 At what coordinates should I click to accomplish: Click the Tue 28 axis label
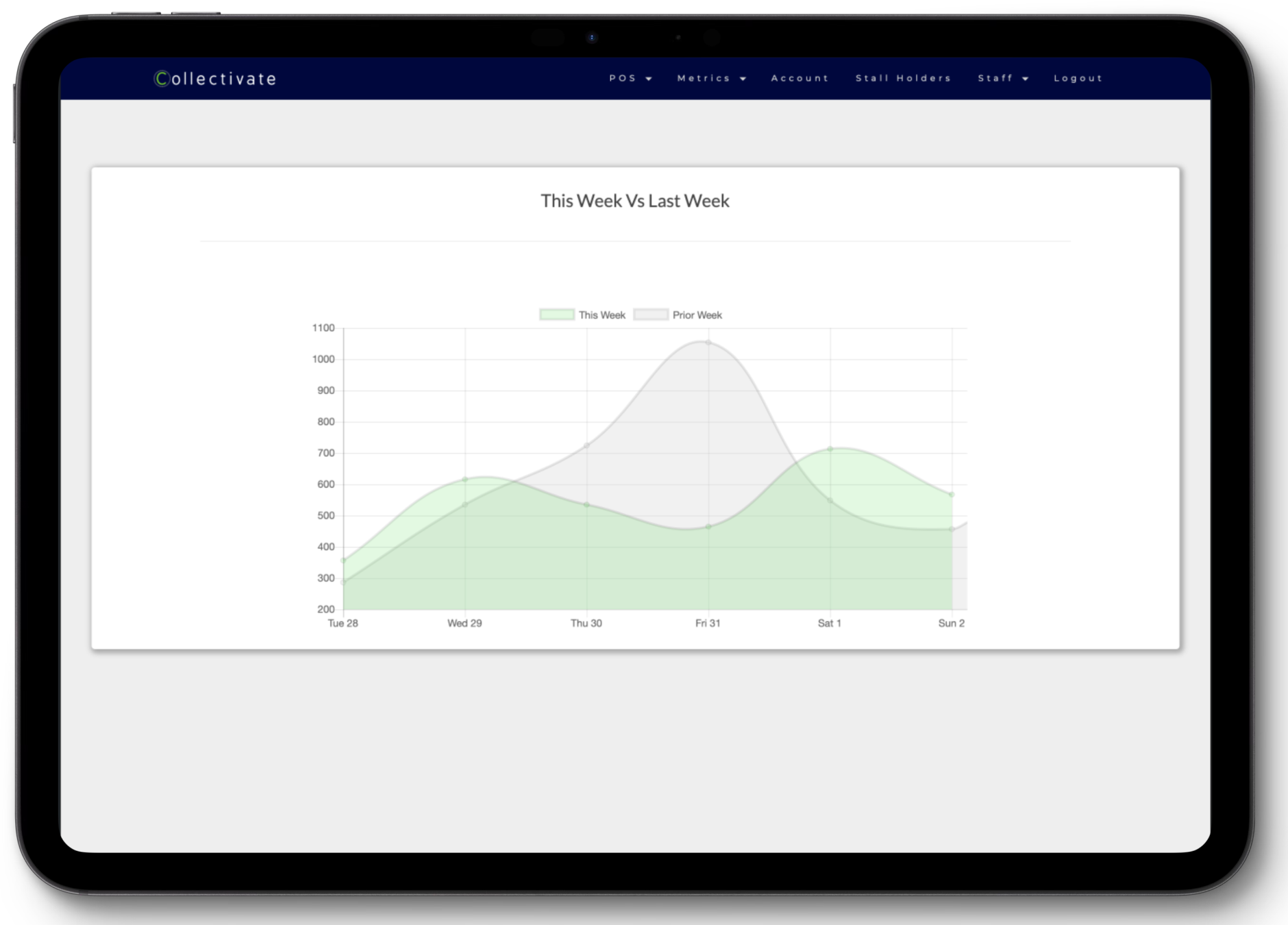tap(343, 623)
